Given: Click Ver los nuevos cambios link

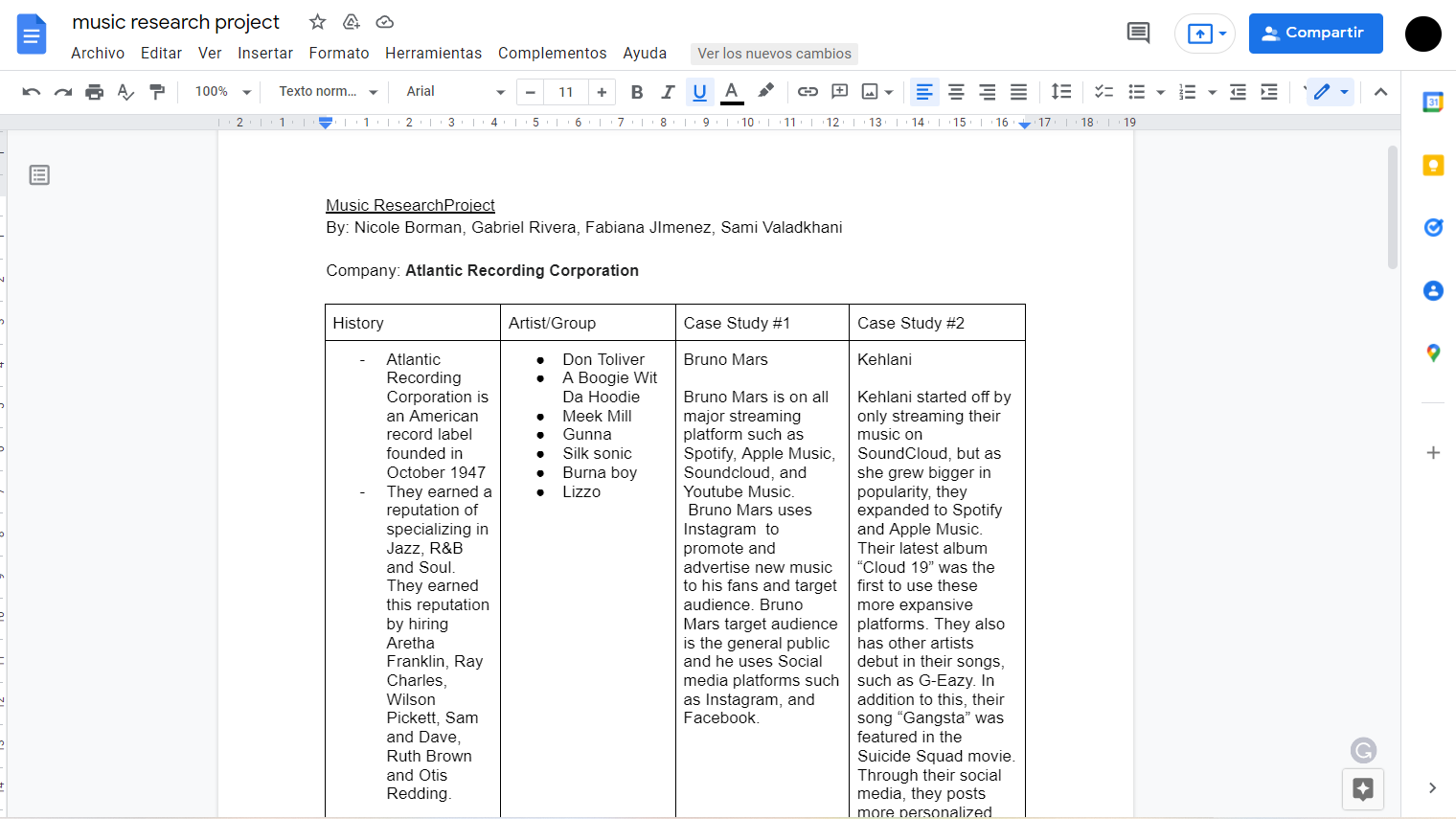Looking at the screenshot, I should (774, 54).
